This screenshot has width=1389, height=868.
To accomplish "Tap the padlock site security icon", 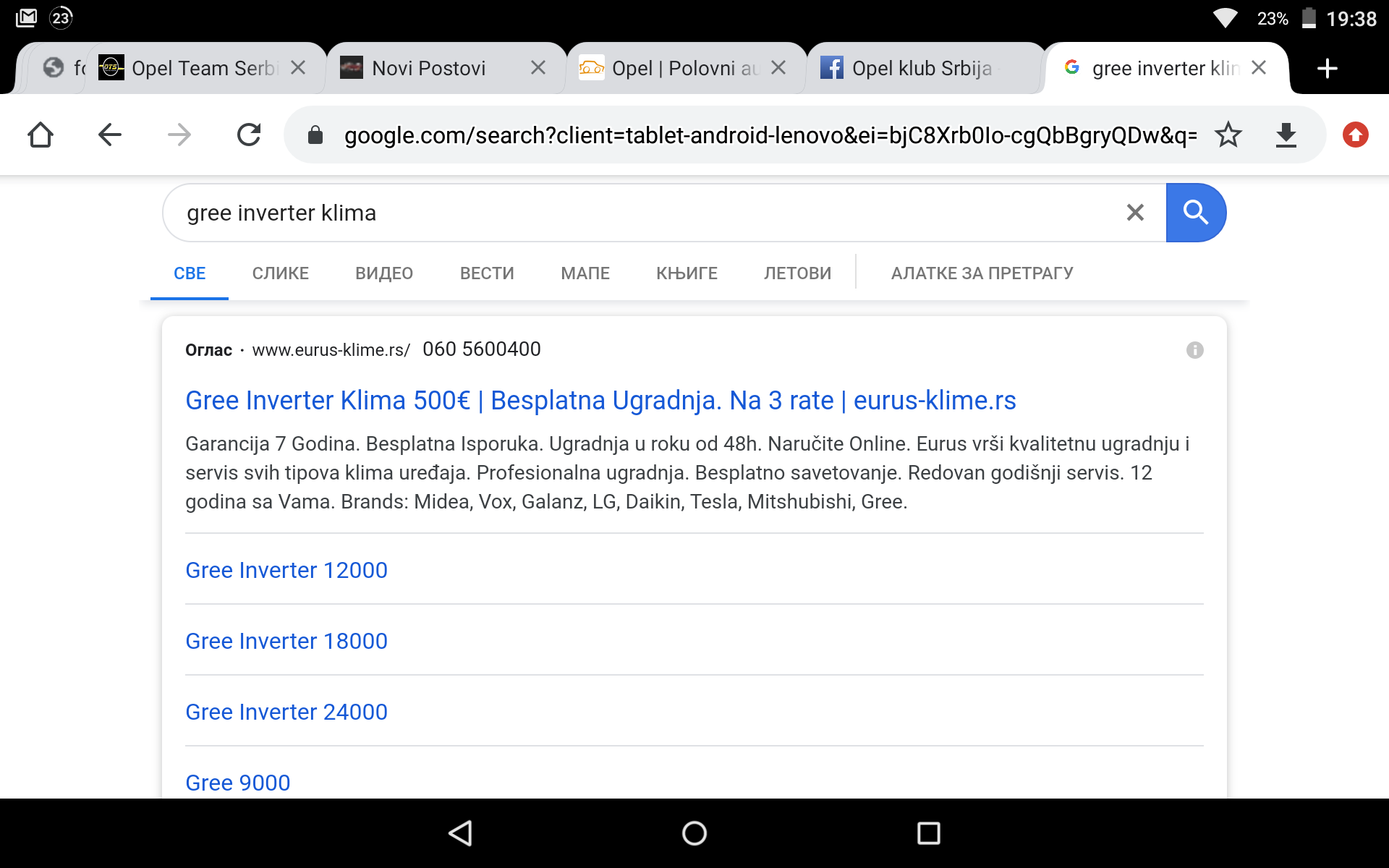I will (x=315, y=135).
